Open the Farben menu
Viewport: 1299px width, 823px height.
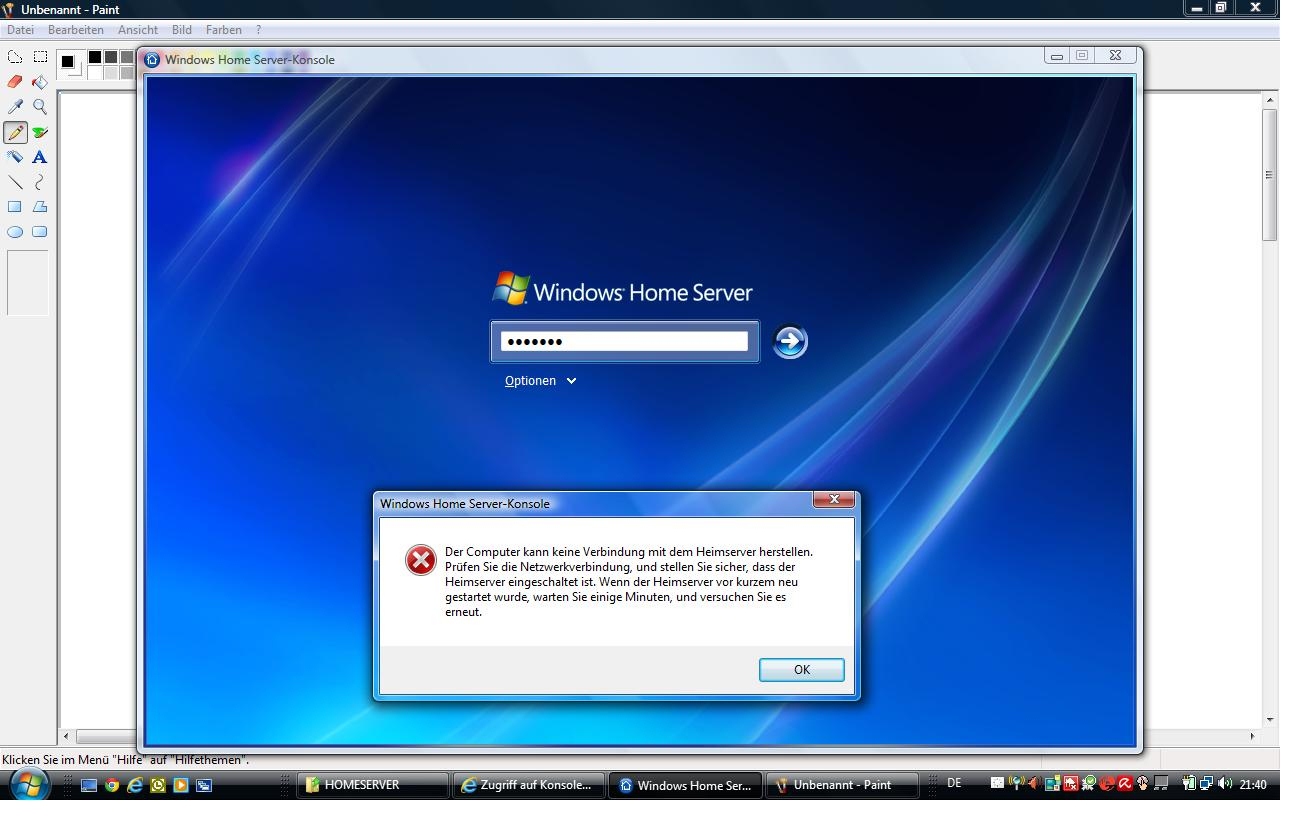coord(224,30)
